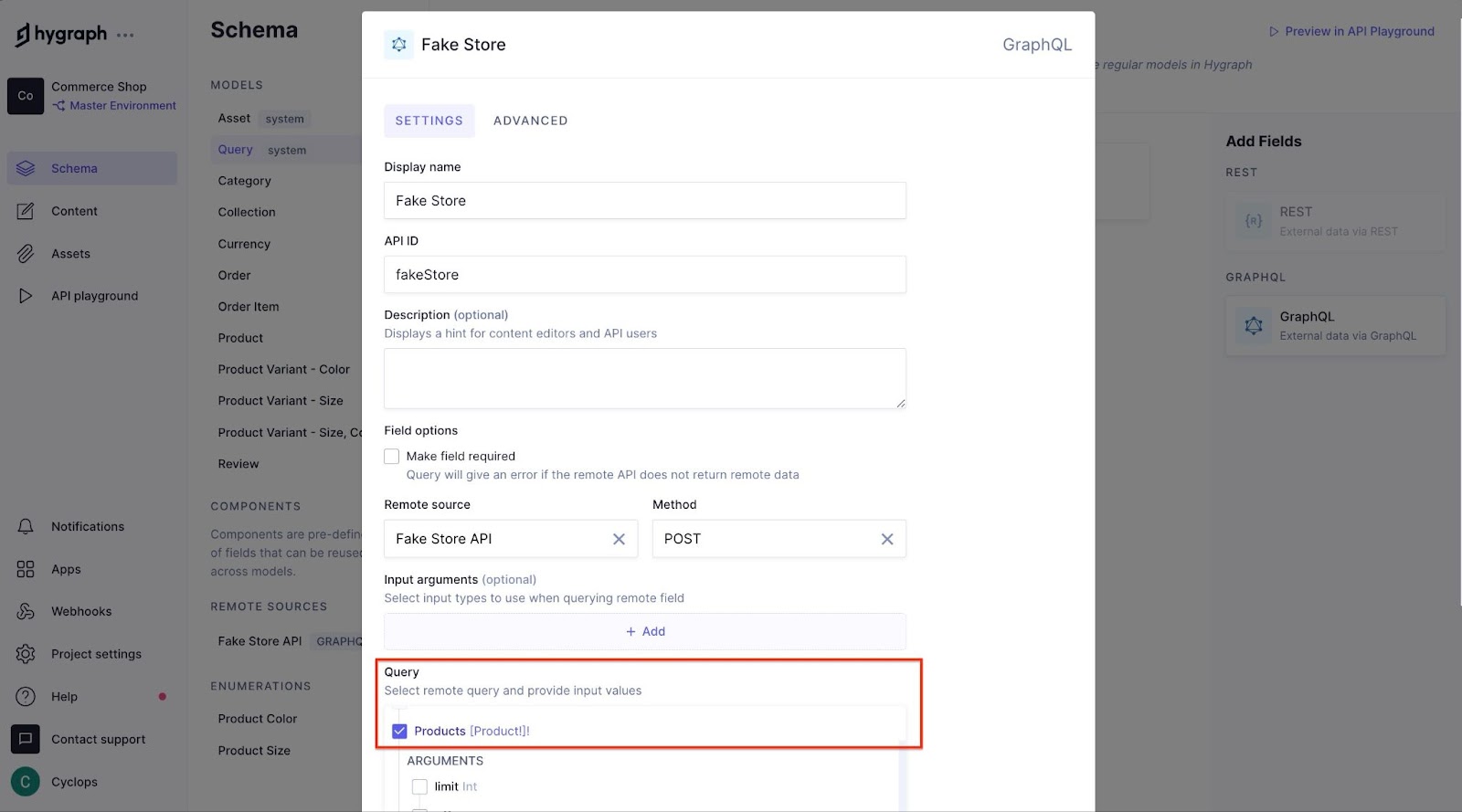Click the Assets paperclip icon

26,254
